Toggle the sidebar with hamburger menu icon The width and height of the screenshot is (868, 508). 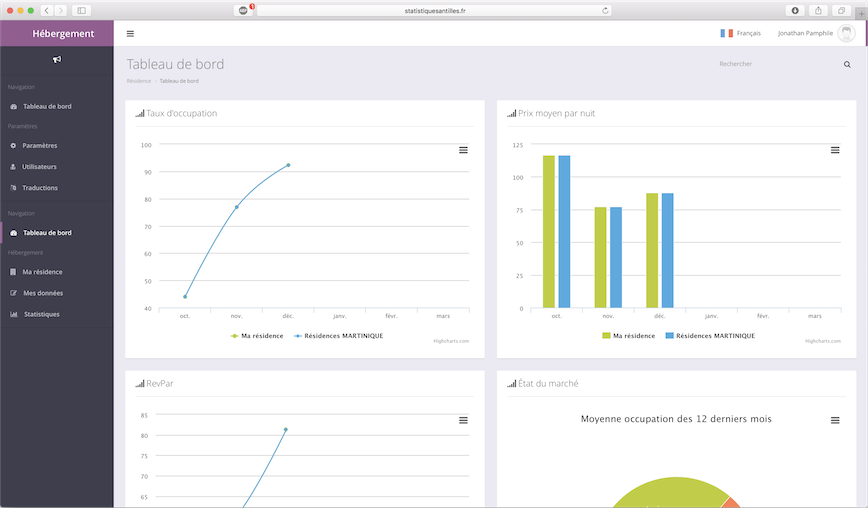(x=130, y=34)
